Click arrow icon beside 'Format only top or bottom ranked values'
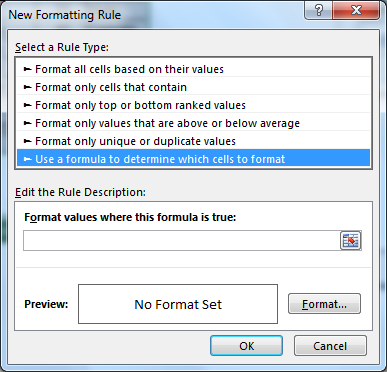The width and height of the screenshot is (387, 372). tap(28, 105)
